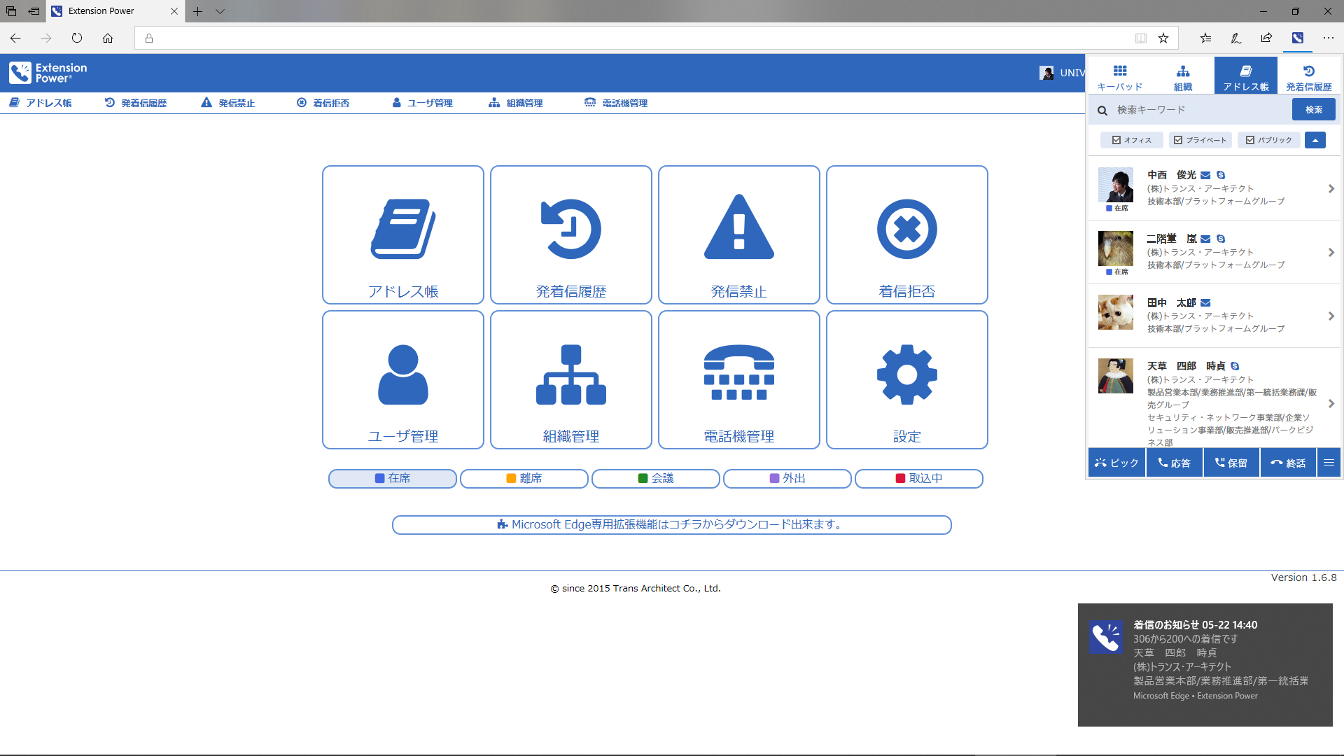Select 電話機管理 in the top menu bar
This screenshot has width=1344, height=756.
(616, 103)
